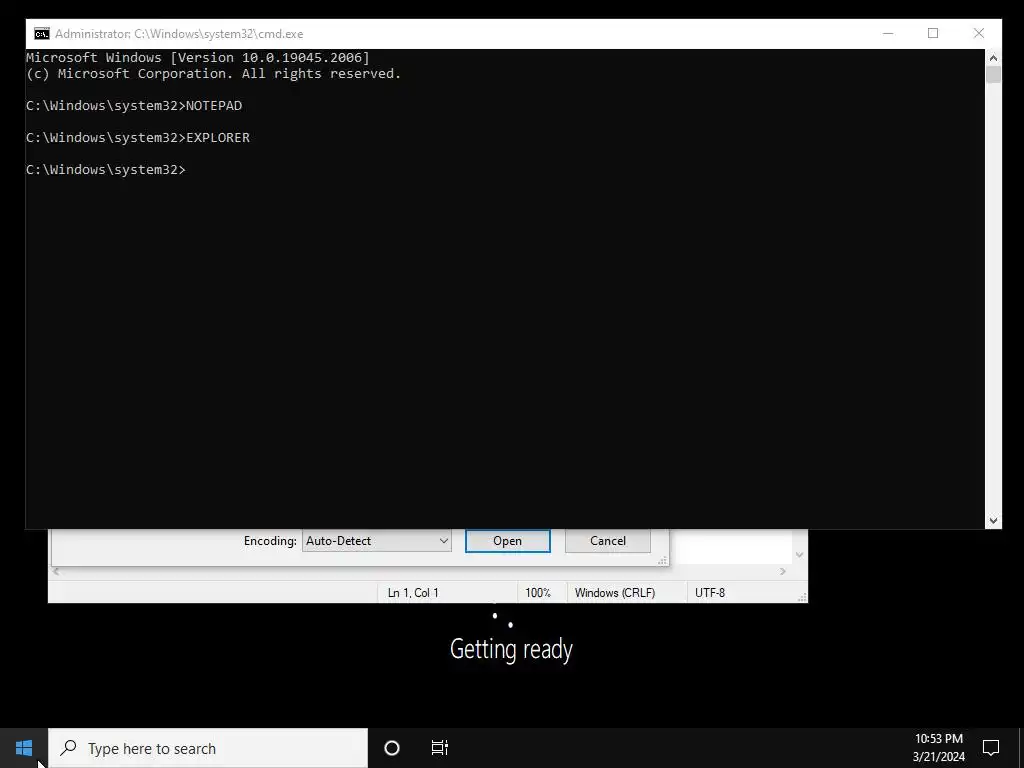Screen dimensions: 1024x768
Task: Click the Getting ready text
Action: coord(511,649)
